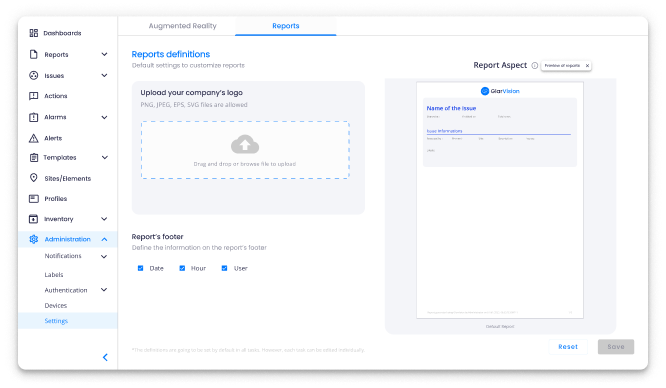Viewport: 666px width, 388px height.
Task: Expand the Inventory sidebar chevron
Action: coord(104,219)
